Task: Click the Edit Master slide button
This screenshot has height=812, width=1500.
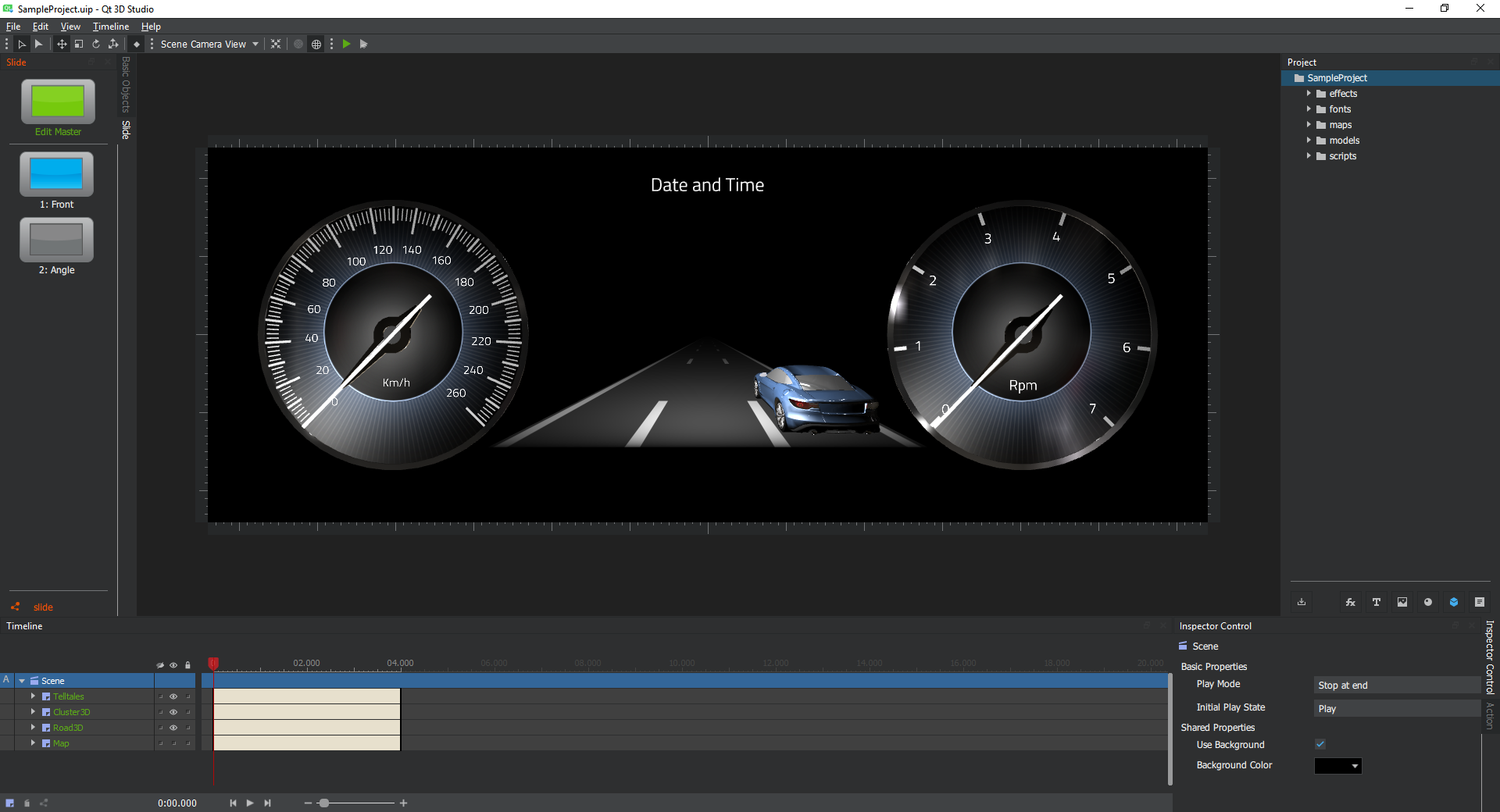Action: tap(58, 102)
